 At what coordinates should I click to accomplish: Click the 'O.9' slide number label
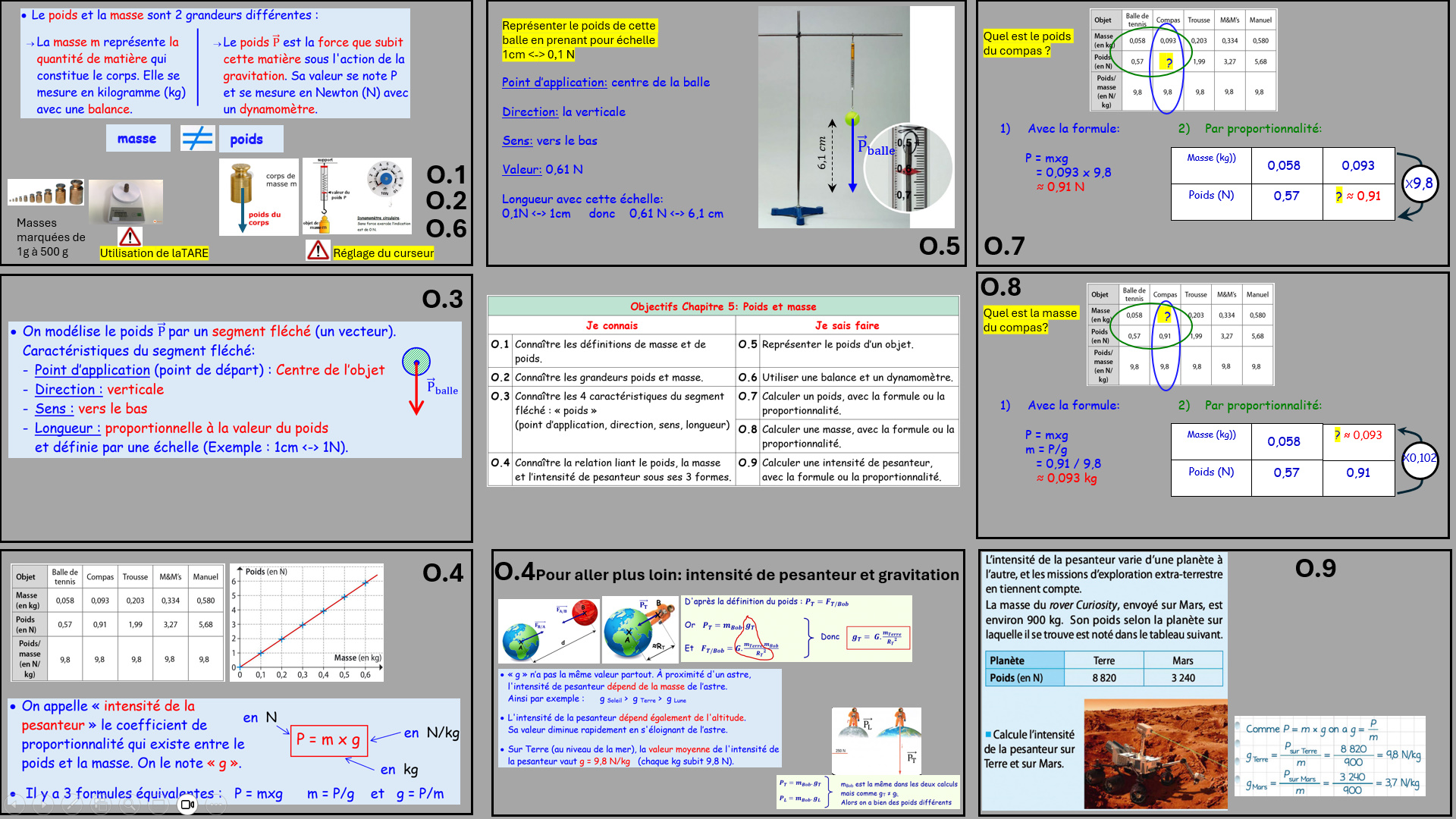1316,569
